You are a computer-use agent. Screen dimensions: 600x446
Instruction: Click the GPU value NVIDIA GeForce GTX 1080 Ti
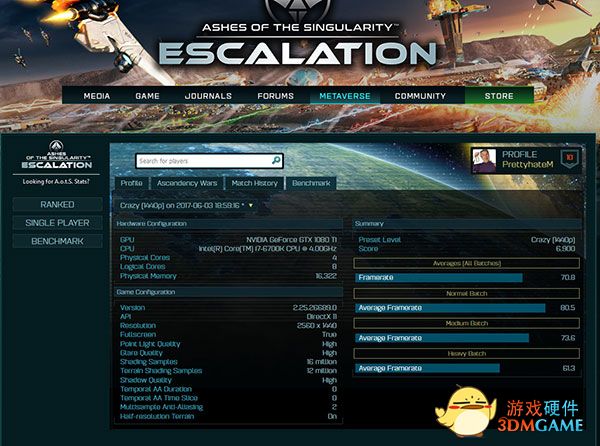(292, 240)
